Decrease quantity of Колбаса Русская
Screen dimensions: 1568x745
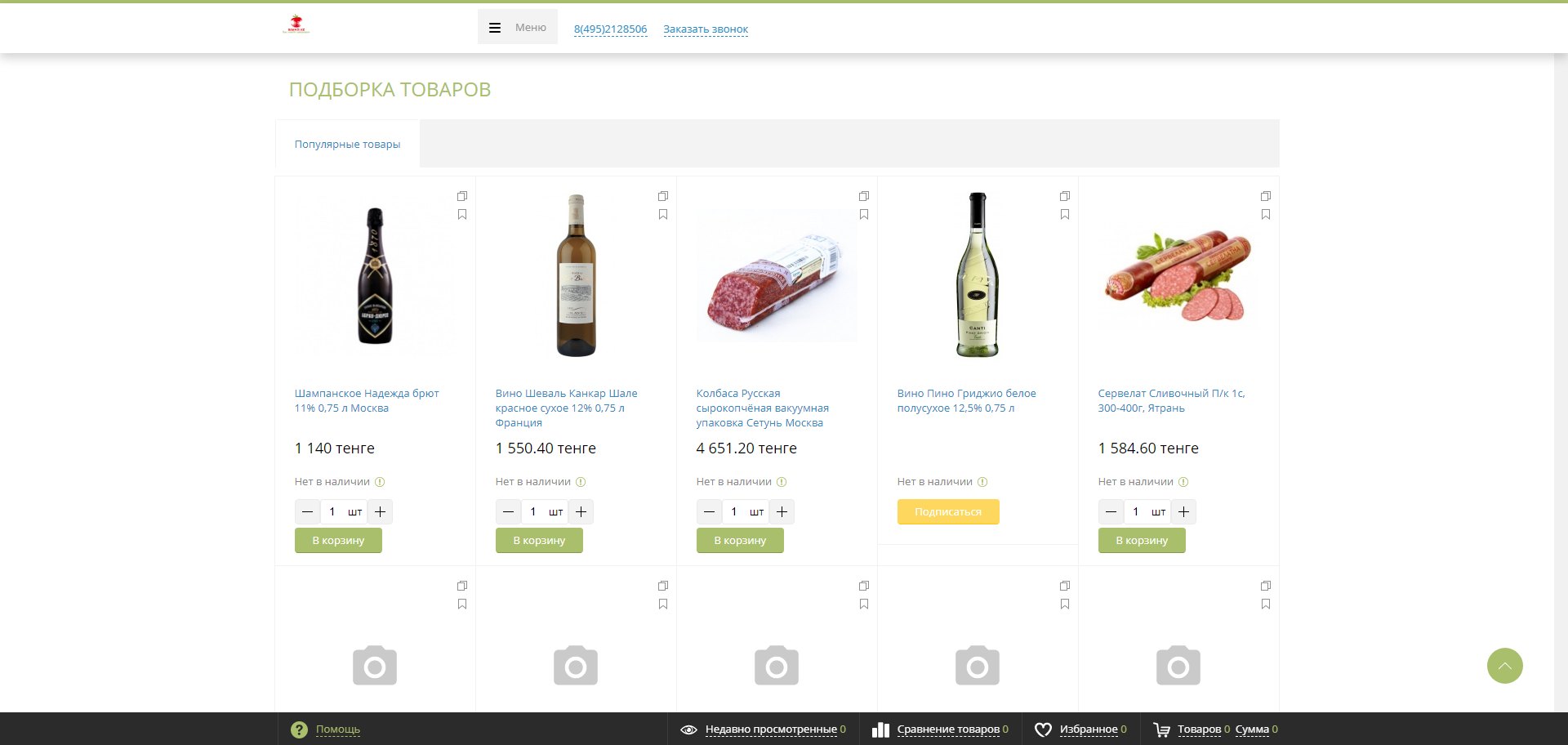pyautogui.click(x=709, y=512)
